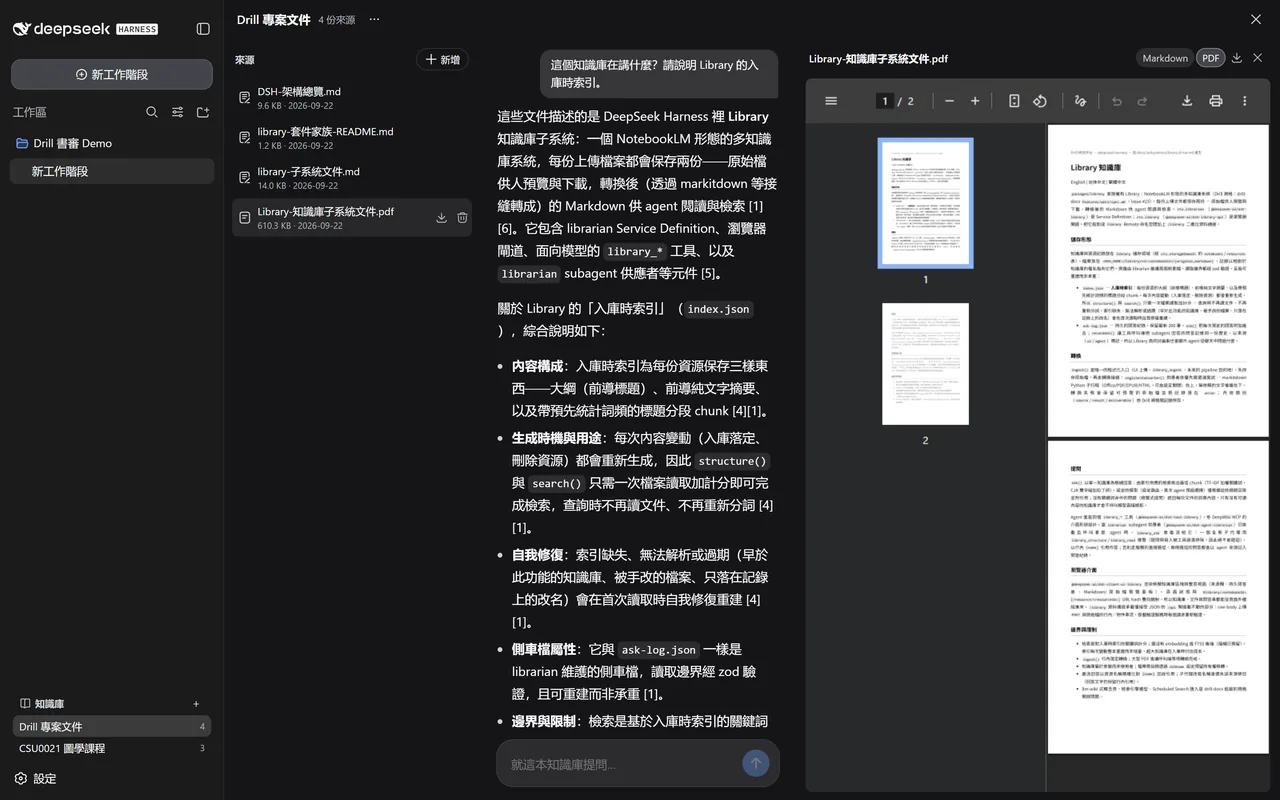The image size is (1280, 800).
Task: Close the PDF preview panel
Action: pyautogui.click(x=1258, y=58)
